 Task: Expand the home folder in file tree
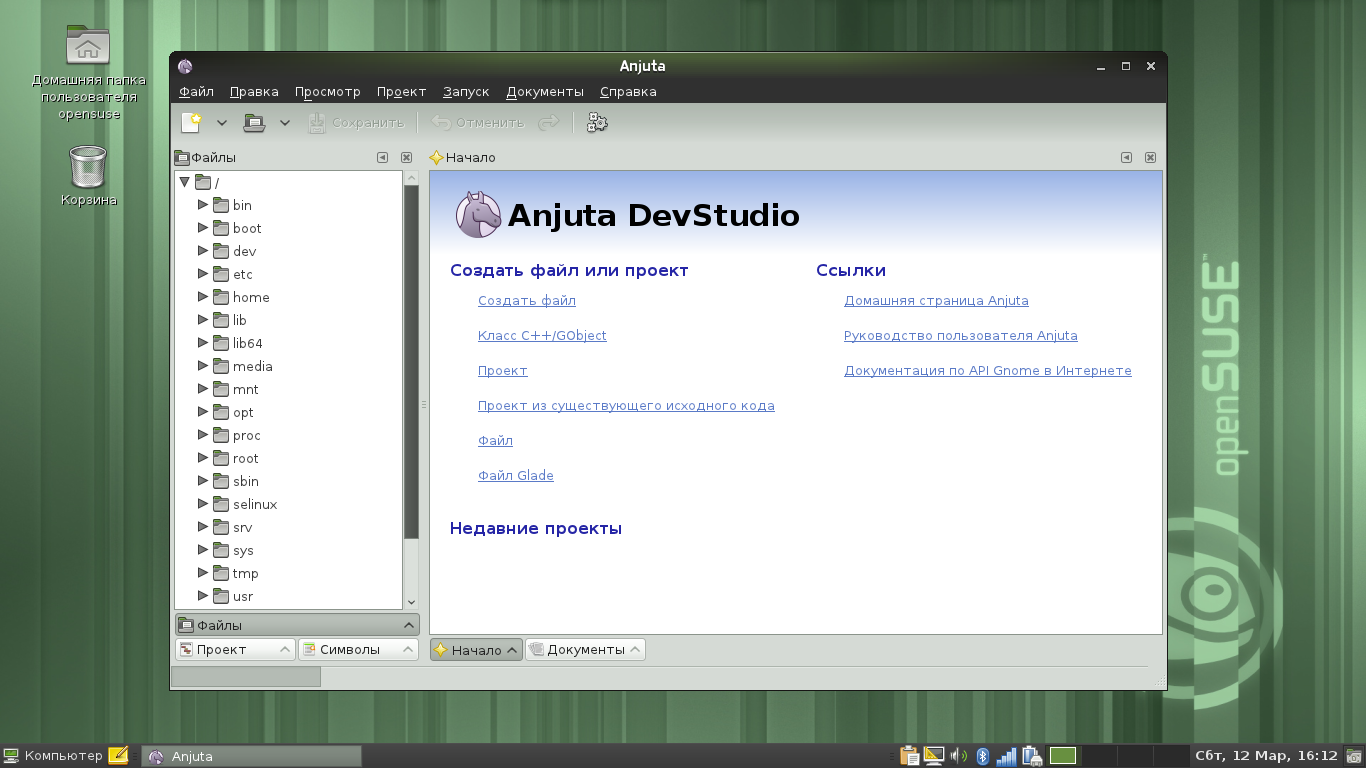click(203, 297)
